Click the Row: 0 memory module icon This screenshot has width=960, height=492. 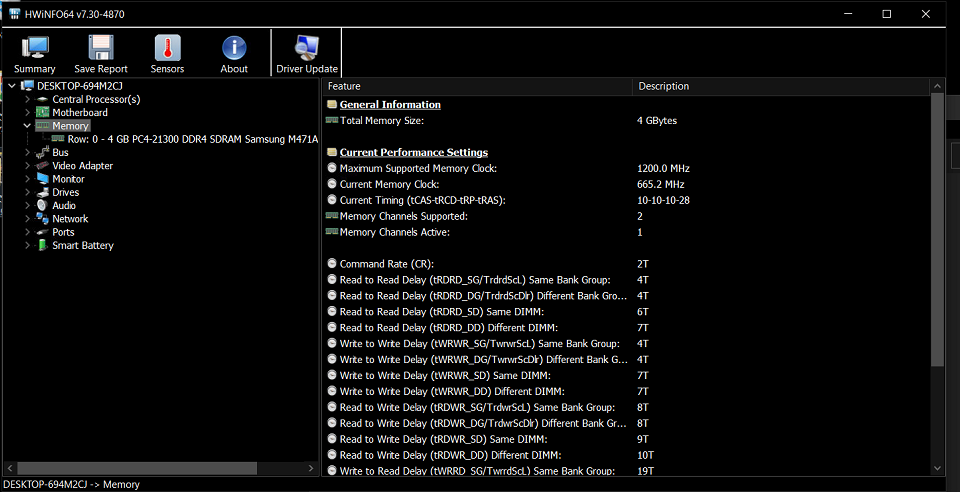(59, 139)
